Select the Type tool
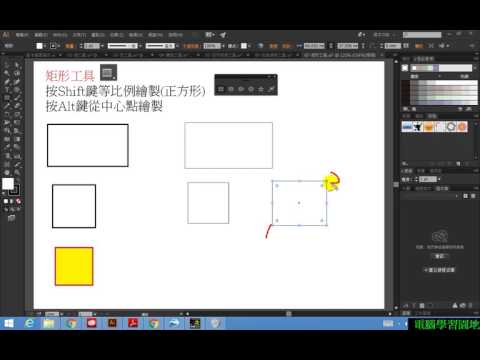 point(7,90)
